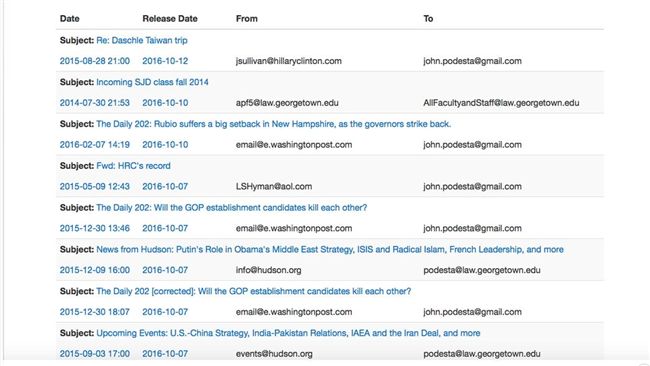The width and height of the screenshot is (650, 366).
Task: Open Daily 202 GOP establishment candidates email
Action: point(231,208)
